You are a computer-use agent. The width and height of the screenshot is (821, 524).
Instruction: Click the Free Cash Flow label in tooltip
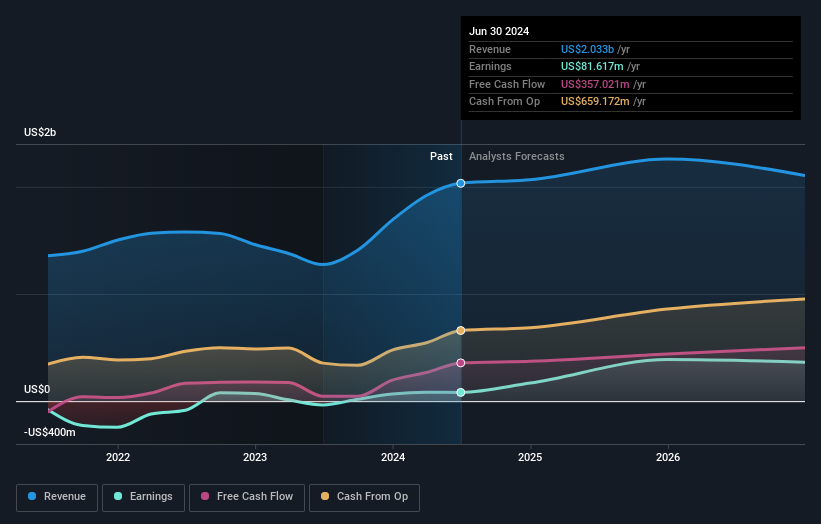(x=507, y=84)
